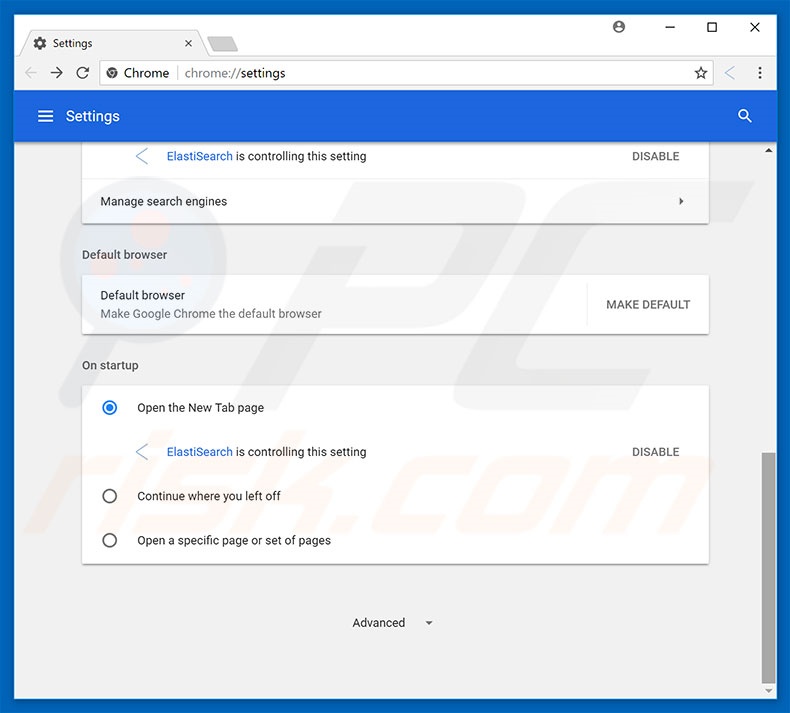Click ElastiSearch link in search engine section
Screen dimensions: 790x713
click(199, 156)
